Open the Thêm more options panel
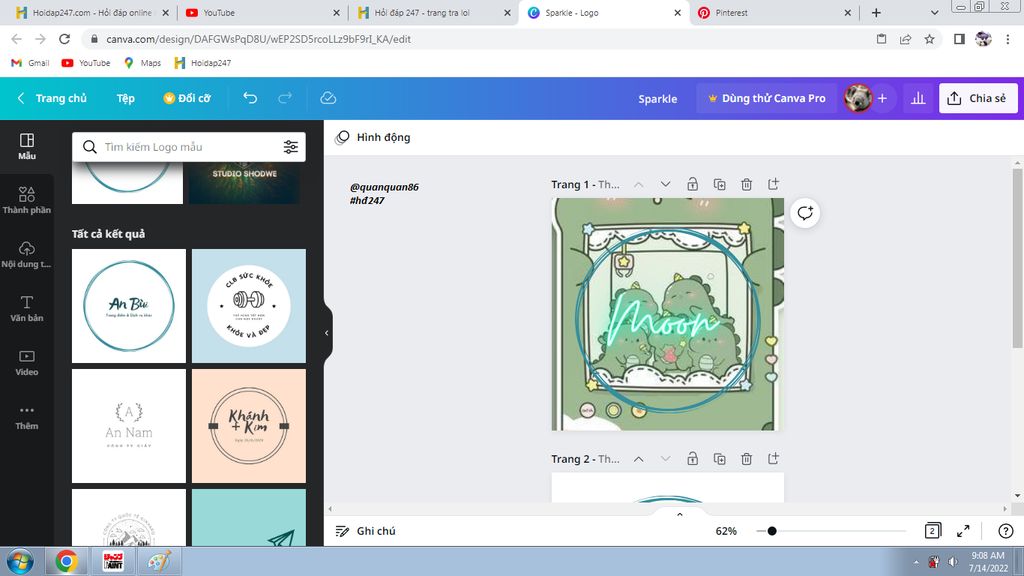1024x576 pixels. pos(27,417)
